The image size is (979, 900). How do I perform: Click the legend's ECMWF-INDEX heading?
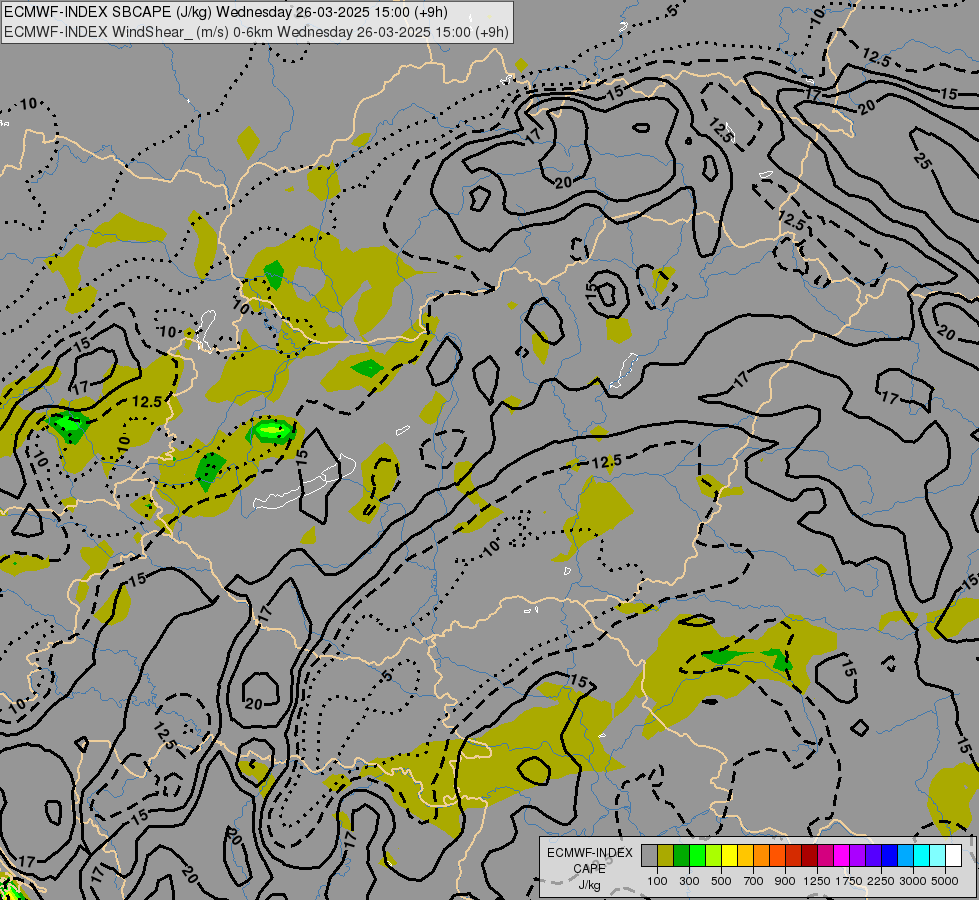(x=589, y=853)
